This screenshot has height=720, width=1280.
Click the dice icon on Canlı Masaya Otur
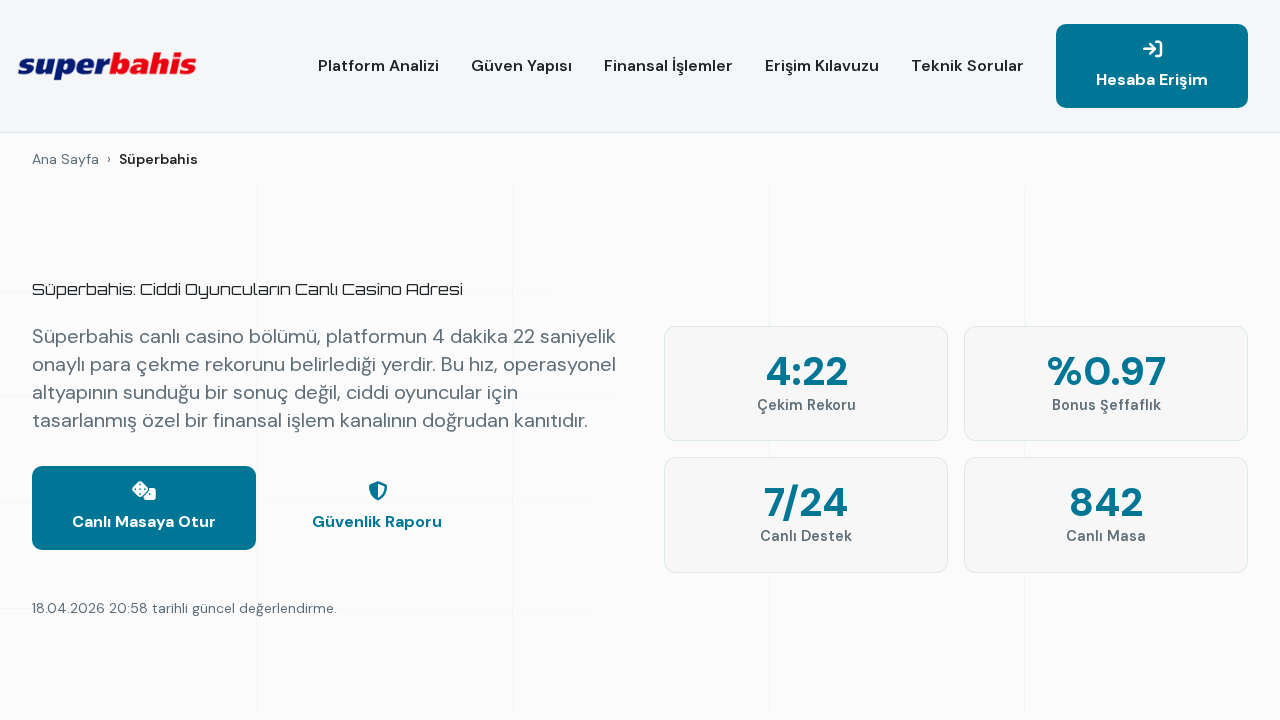tap(144, 491)
